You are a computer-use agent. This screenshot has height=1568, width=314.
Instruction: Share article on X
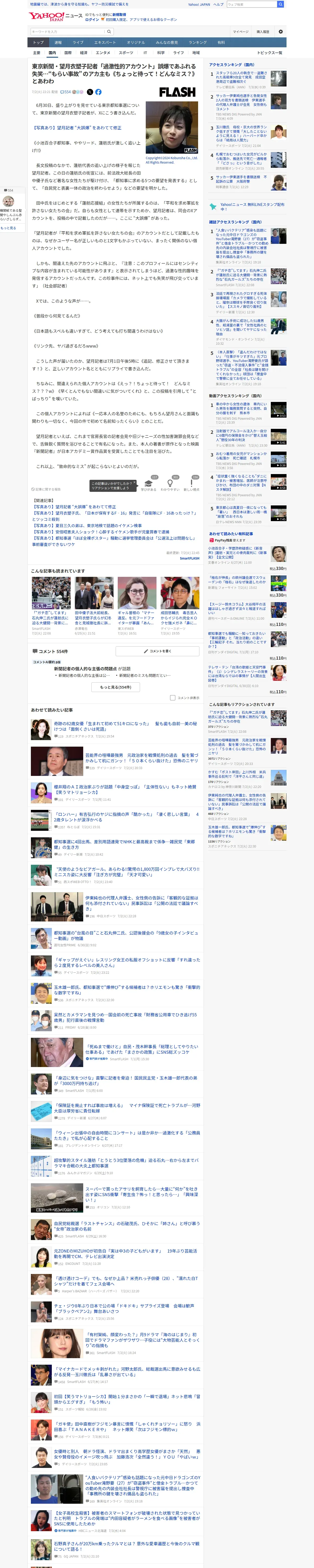(x=90, y=92)
